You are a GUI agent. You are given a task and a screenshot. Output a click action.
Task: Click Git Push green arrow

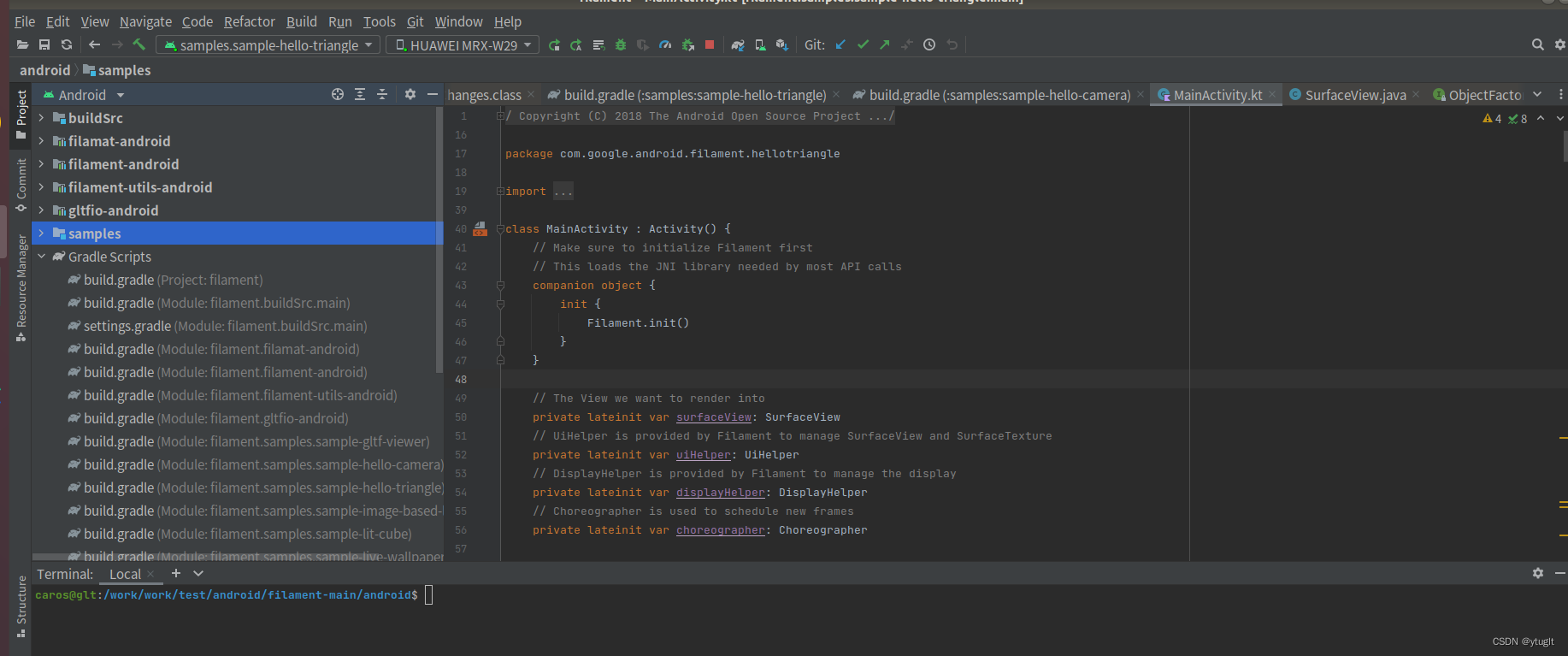885,44
